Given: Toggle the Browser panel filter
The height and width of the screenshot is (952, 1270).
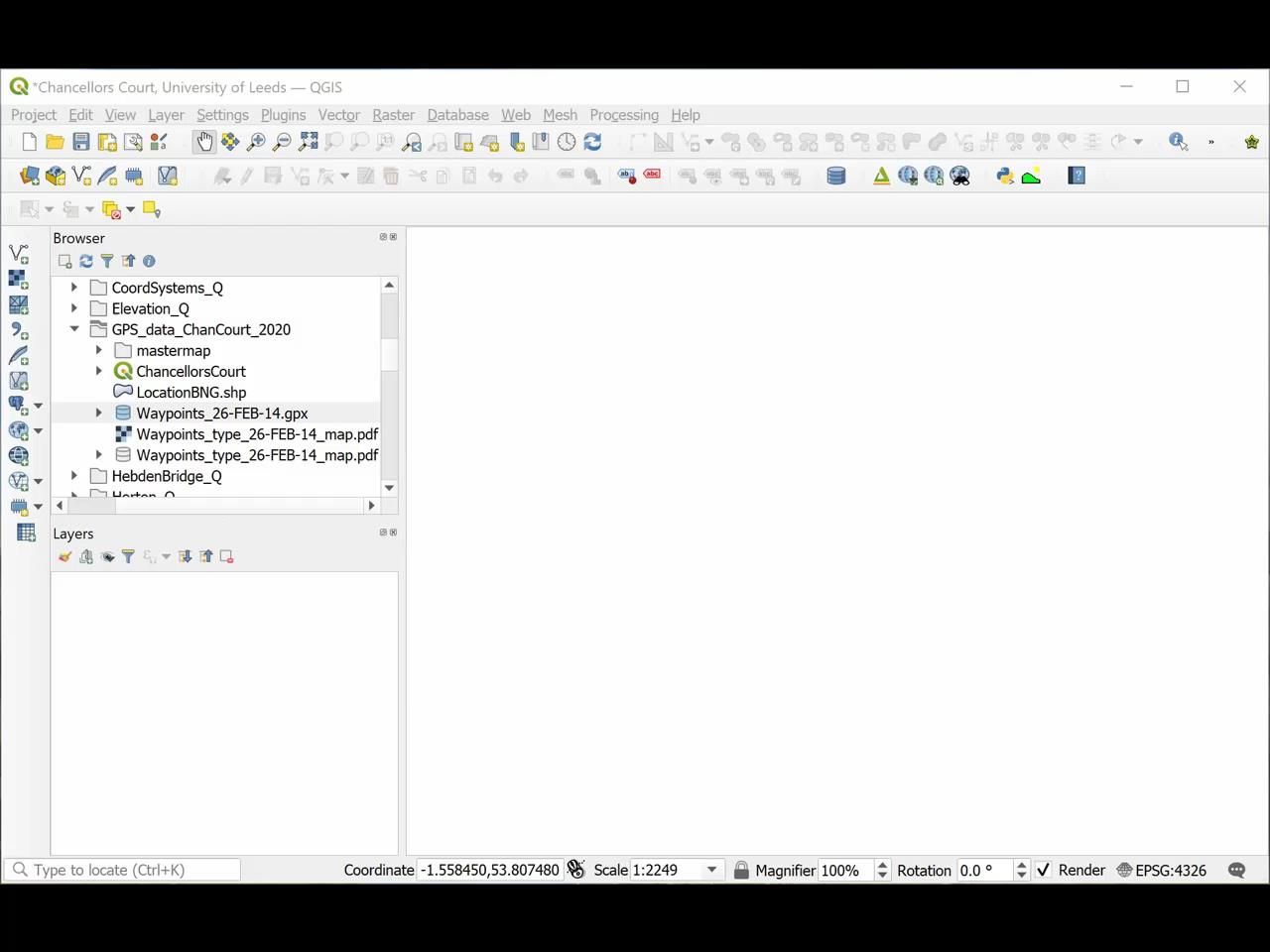Looking at the screenshot, I should (x=107, y=261).
